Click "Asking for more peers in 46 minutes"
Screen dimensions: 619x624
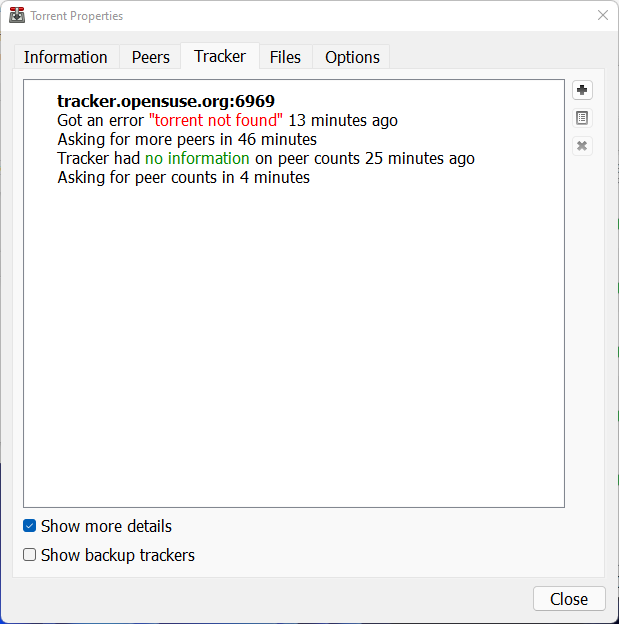[187, 139]
